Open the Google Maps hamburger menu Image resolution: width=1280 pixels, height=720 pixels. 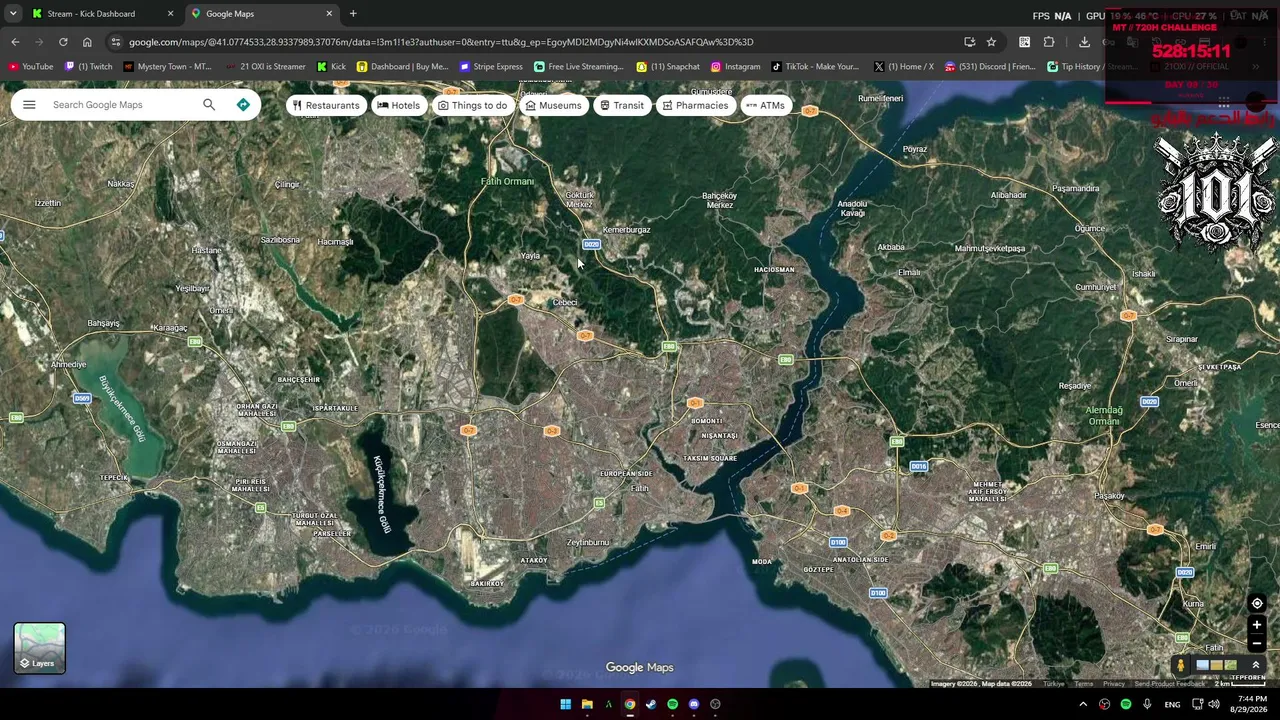click(29, 105)
